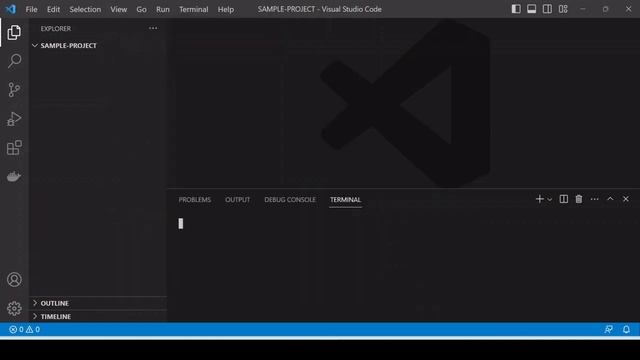Select the TERMINAL tab
640x360 pixels.
pyautogui.click(x=345, y=200)
